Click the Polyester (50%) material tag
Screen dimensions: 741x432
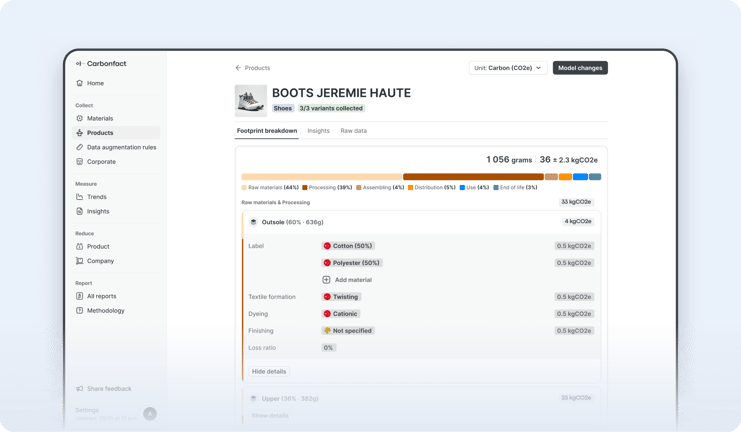click(352, 263)
